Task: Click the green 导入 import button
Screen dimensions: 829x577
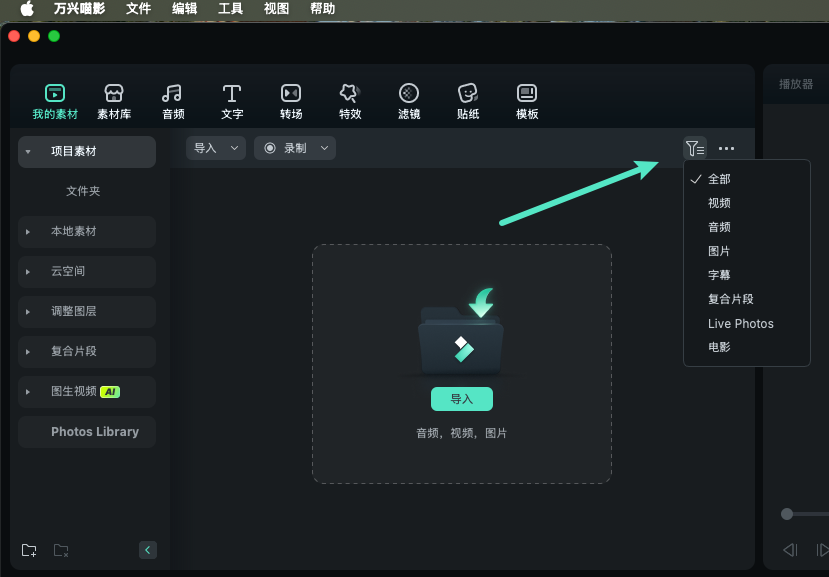Action: (x=461, y=399)
